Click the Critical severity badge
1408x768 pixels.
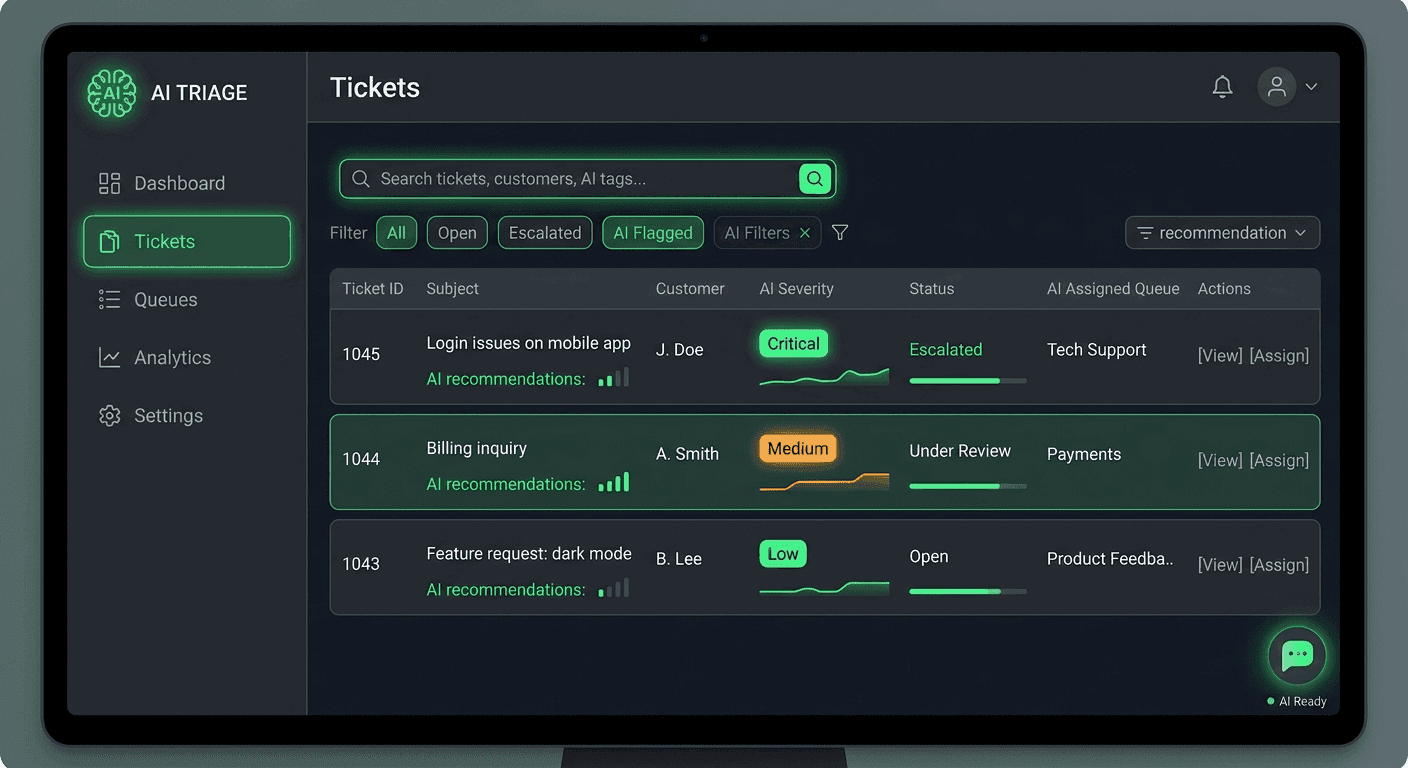pyautogui.click(x=794, y=344)
